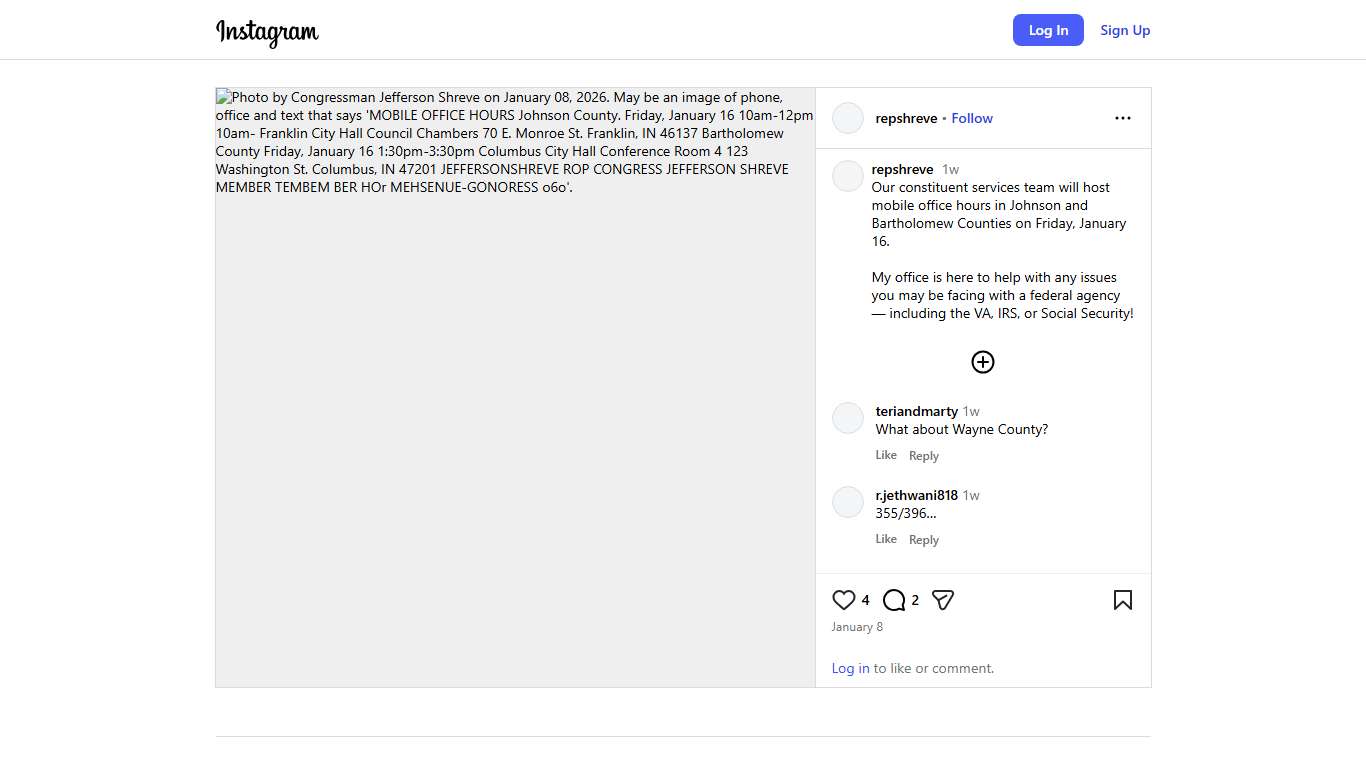Screen dimensions: 1366x768
Task: Click the Sign Up link
Action: pyautogui.click(x=1125, y=30)
